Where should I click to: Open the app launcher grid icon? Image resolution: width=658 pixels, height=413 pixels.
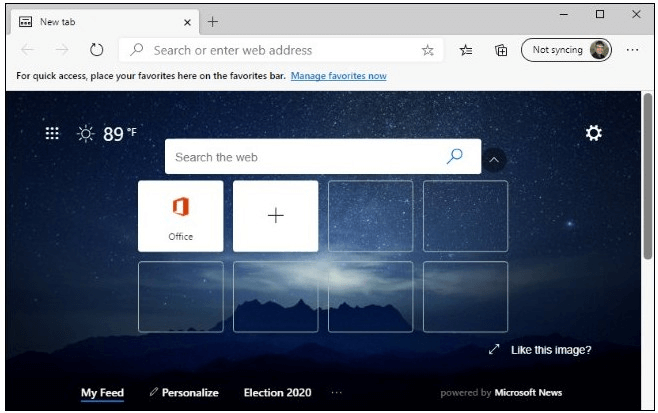point(52,133)
